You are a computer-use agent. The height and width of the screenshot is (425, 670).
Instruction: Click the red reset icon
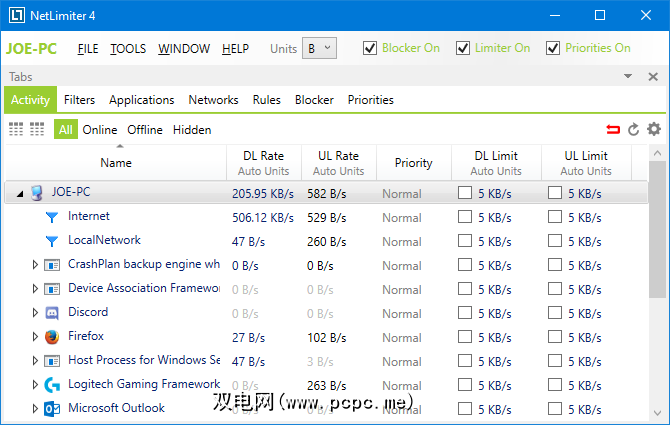click(612, 129)
